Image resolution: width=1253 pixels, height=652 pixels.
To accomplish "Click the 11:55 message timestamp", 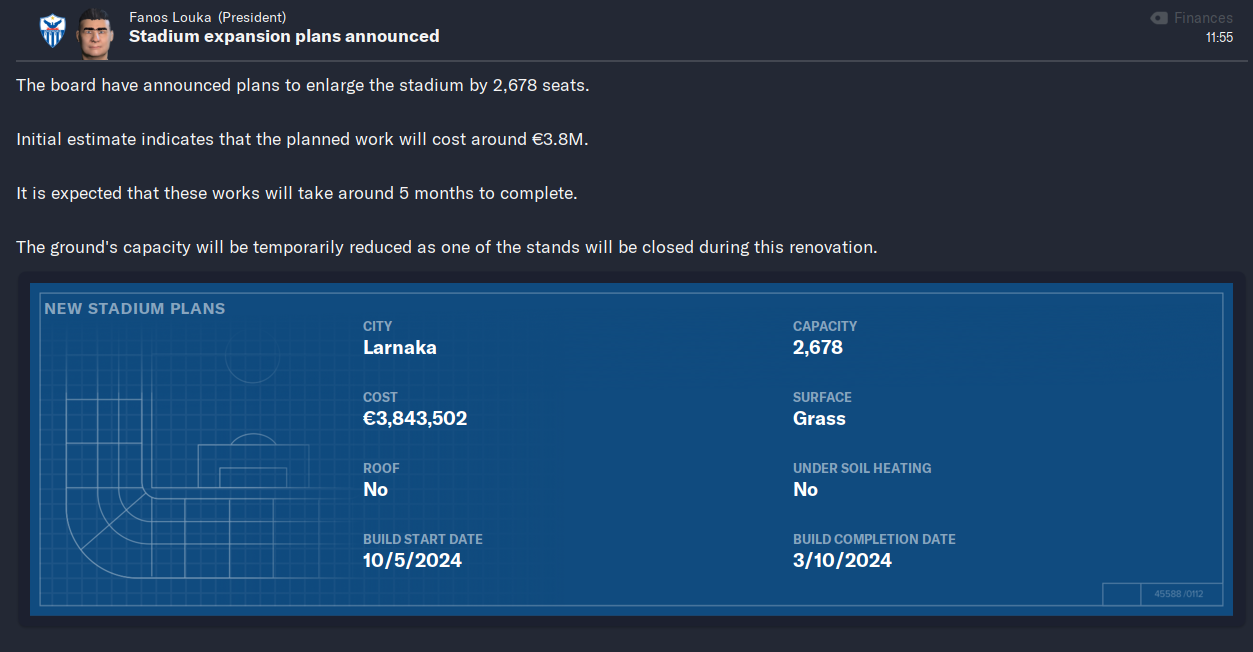I will click(1219, 37).
